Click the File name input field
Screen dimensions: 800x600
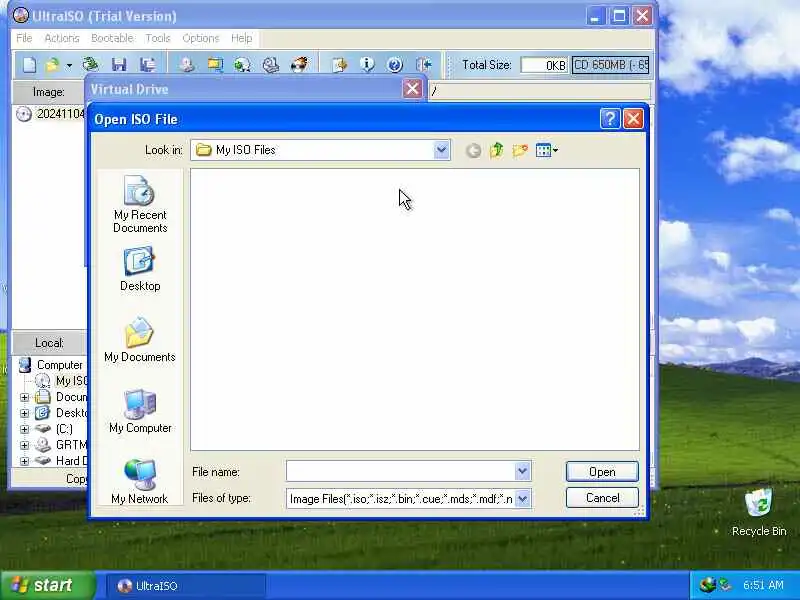pos(401,471)
